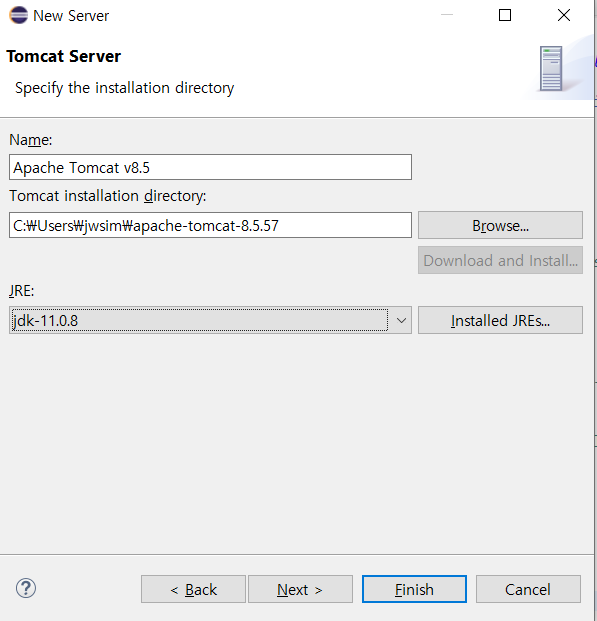Open the Installed JREs preferences

[500, 320]
